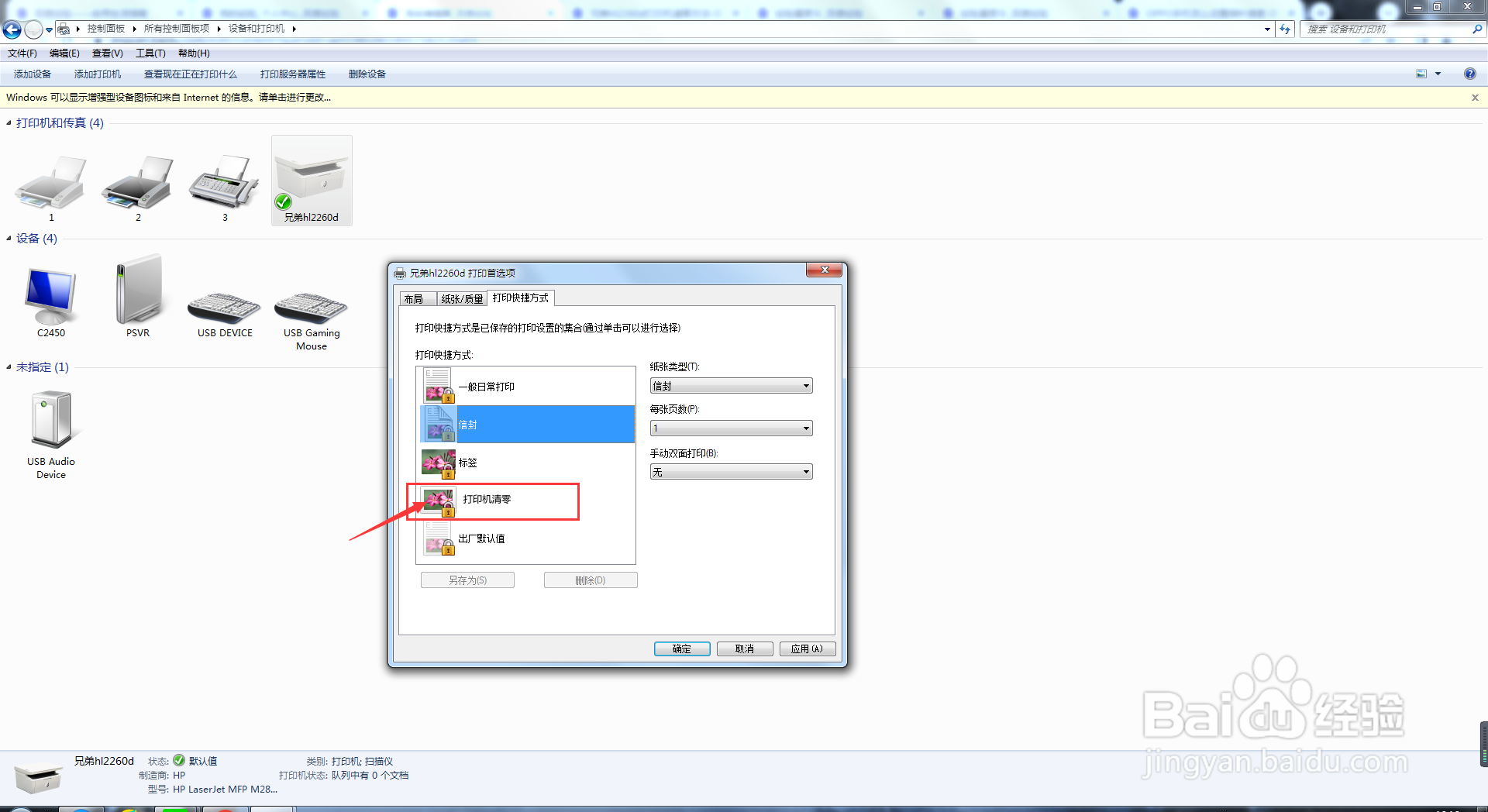Select the C2450 monitor device

pos(51,296)
